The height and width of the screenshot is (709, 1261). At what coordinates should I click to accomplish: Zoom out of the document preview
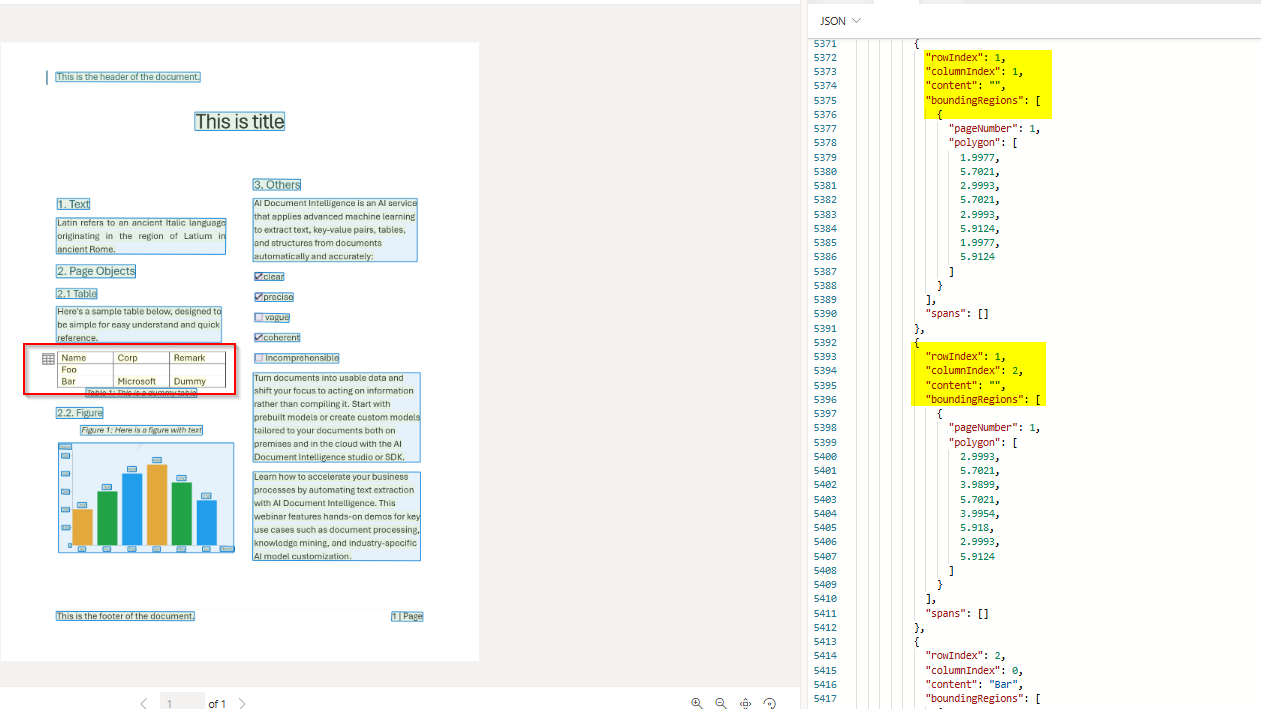tap(721, 703)
